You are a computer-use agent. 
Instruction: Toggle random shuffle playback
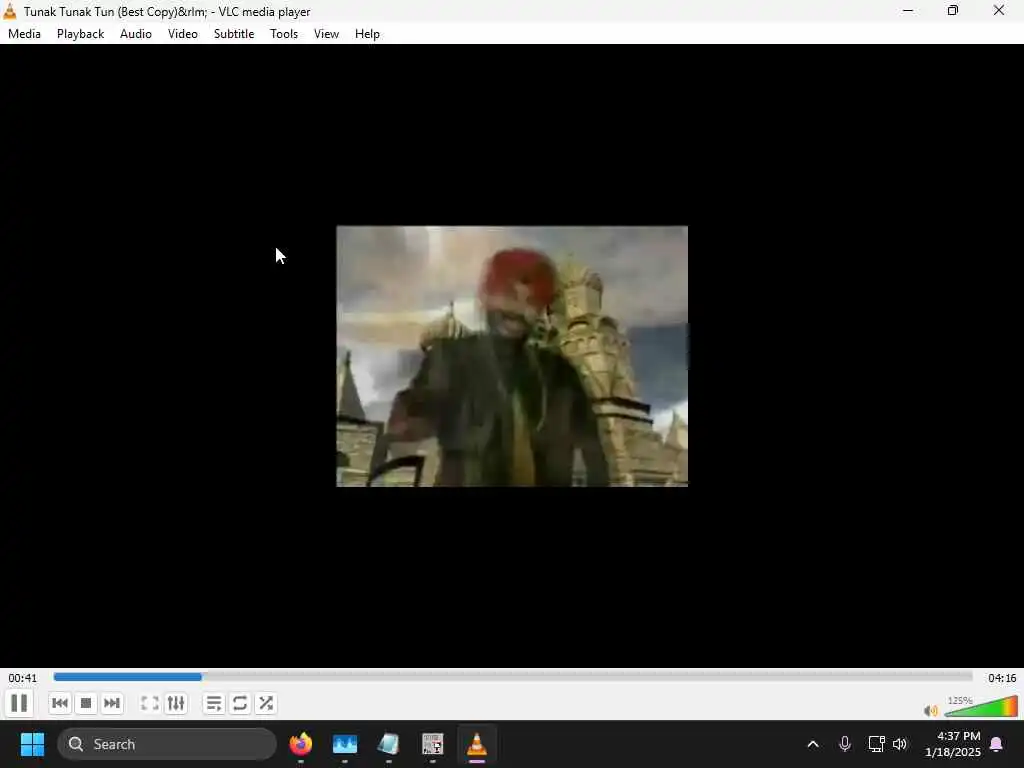pos(266,703)
